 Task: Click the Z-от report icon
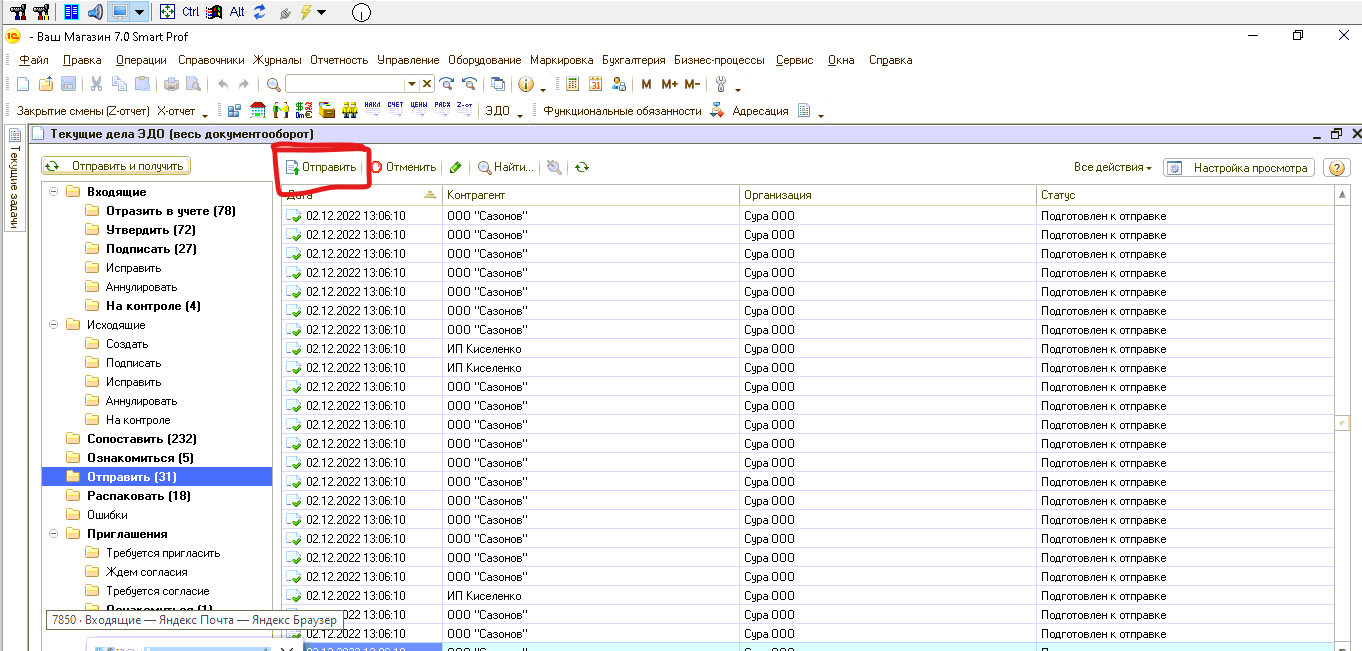[464, 110]
